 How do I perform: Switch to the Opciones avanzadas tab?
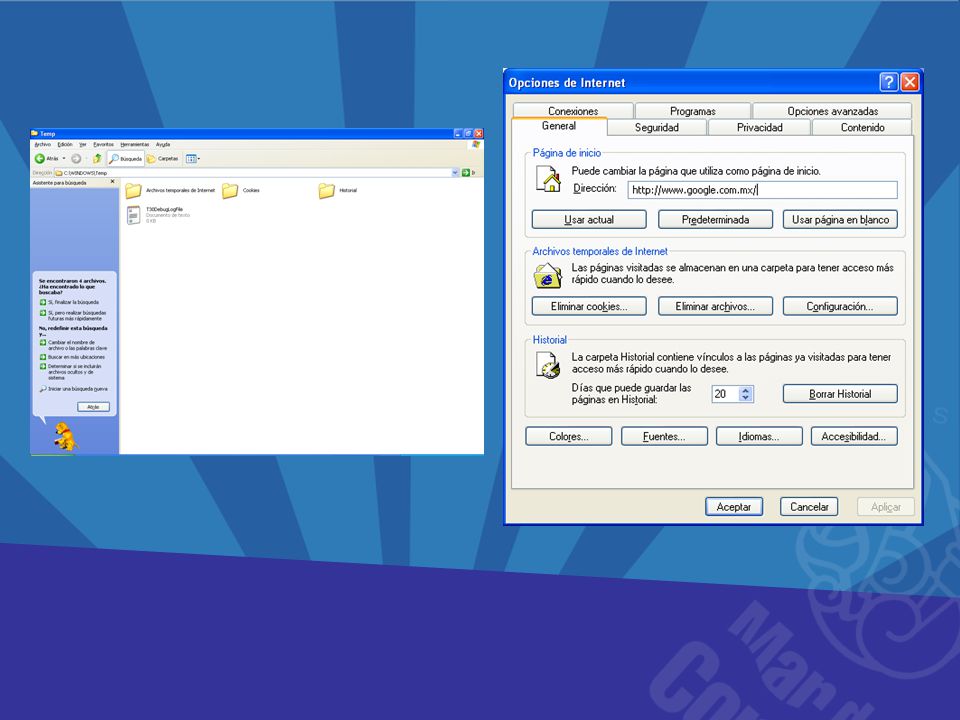[x=832, y=111]
